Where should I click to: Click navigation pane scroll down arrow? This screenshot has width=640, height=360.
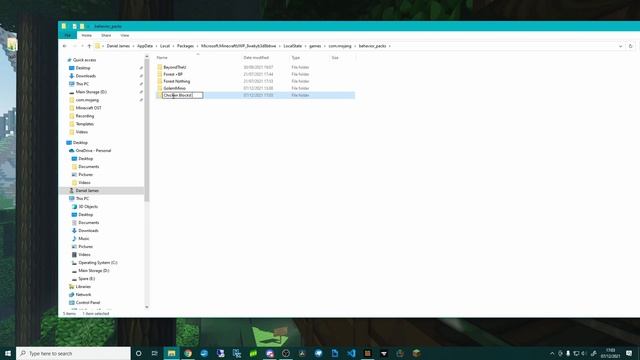click(147, 307)
